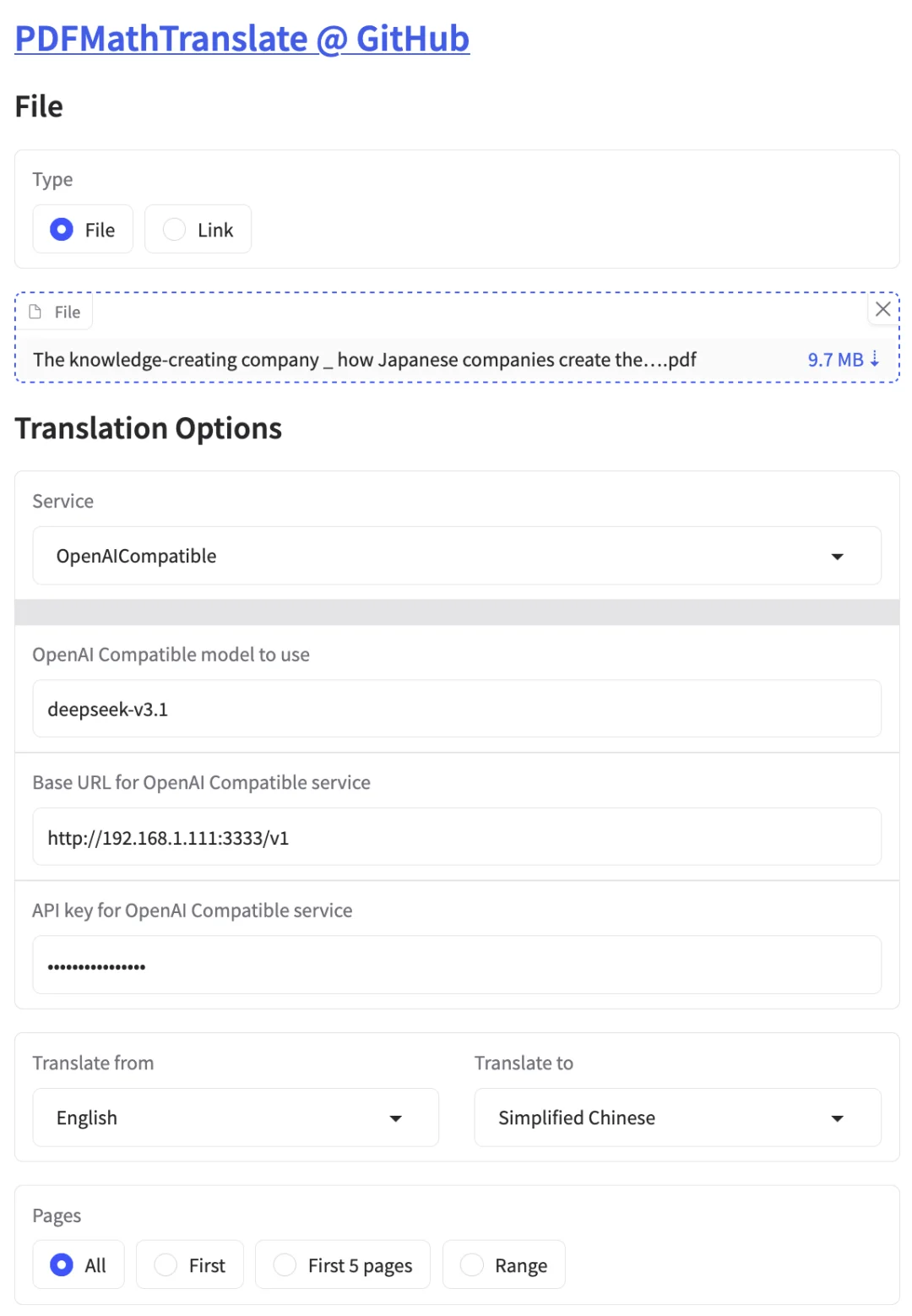
Task: Select the File type radio button
Action: (83, 229)
